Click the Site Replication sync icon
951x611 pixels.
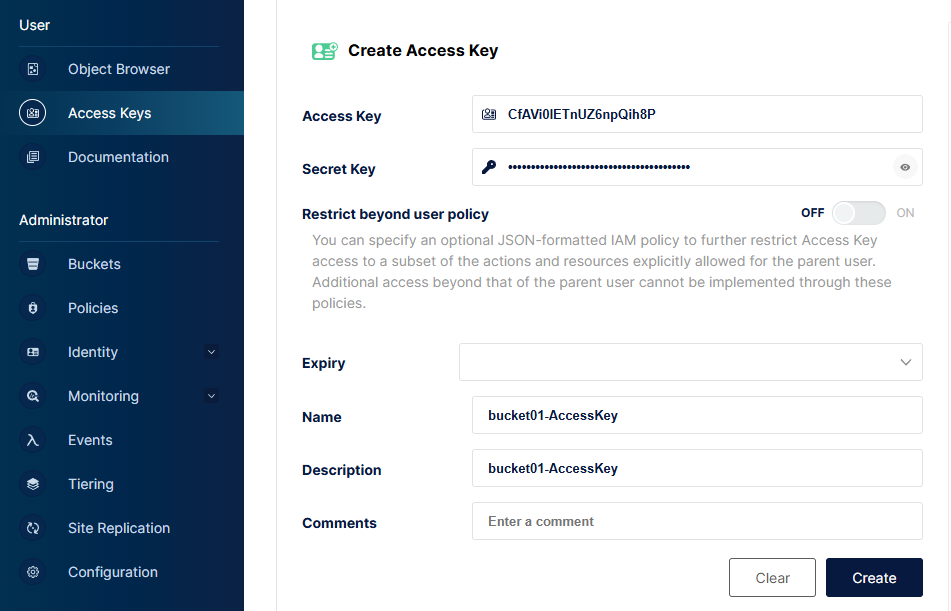click(33, 528)
